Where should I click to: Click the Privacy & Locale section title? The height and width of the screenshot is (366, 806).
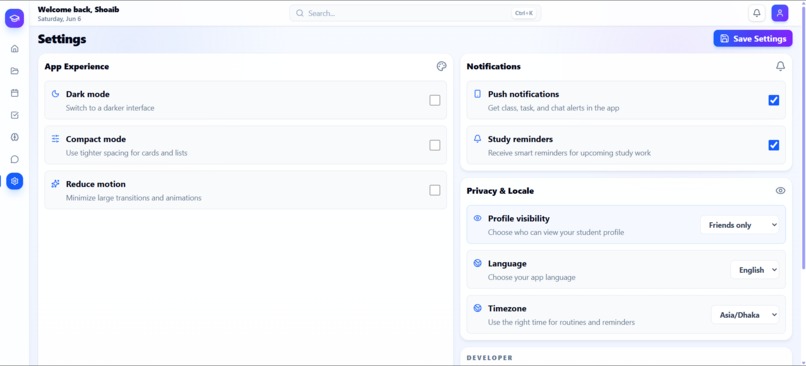(x=500, y=191)
